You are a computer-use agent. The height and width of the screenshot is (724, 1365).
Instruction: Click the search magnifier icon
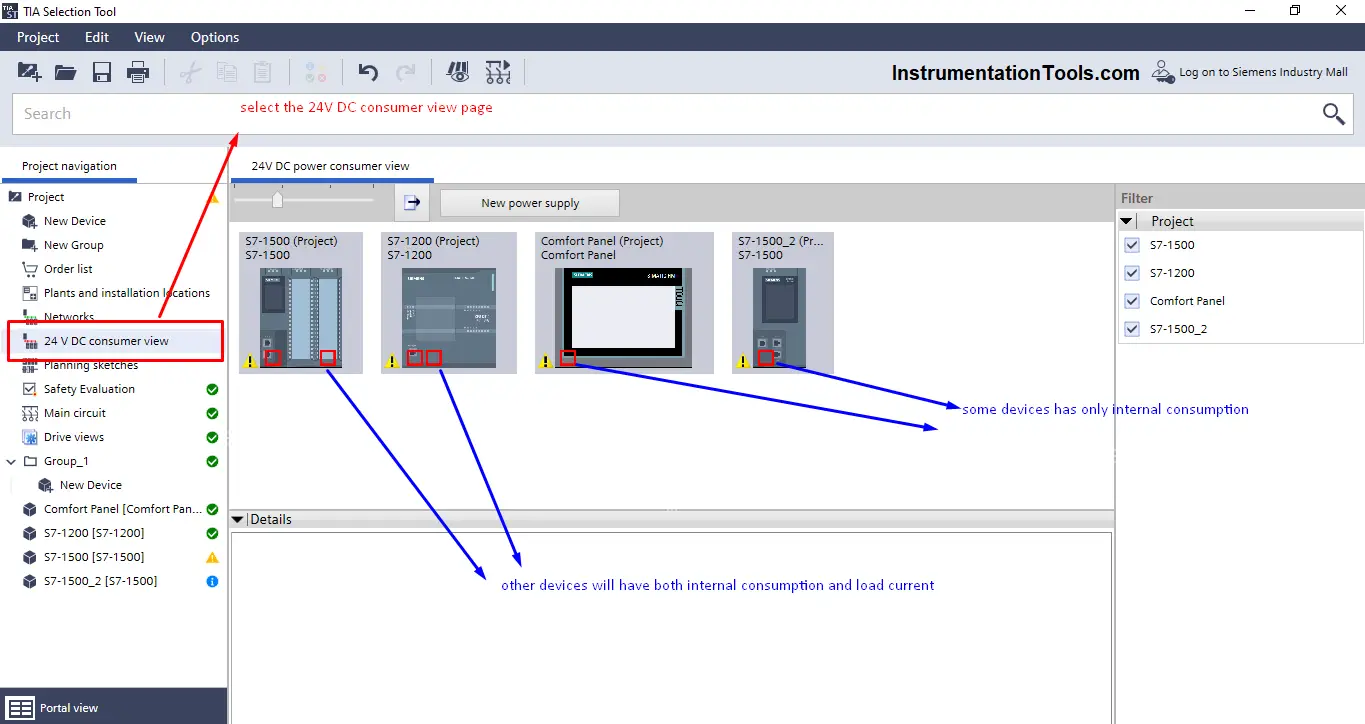click(1334, 114)
